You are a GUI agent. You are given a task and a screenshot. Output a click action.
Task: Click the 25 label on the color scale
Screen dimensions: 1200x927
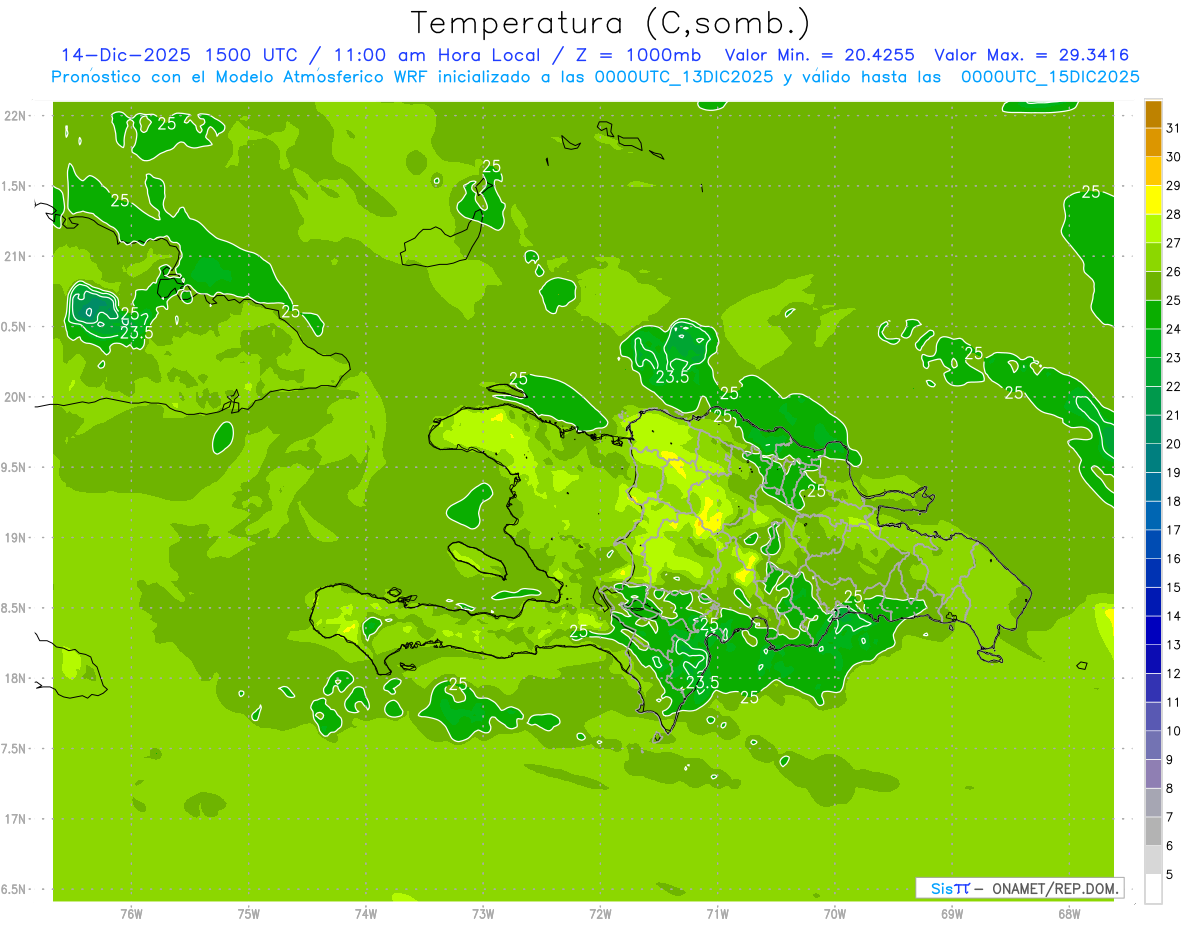coord(1174,300)
